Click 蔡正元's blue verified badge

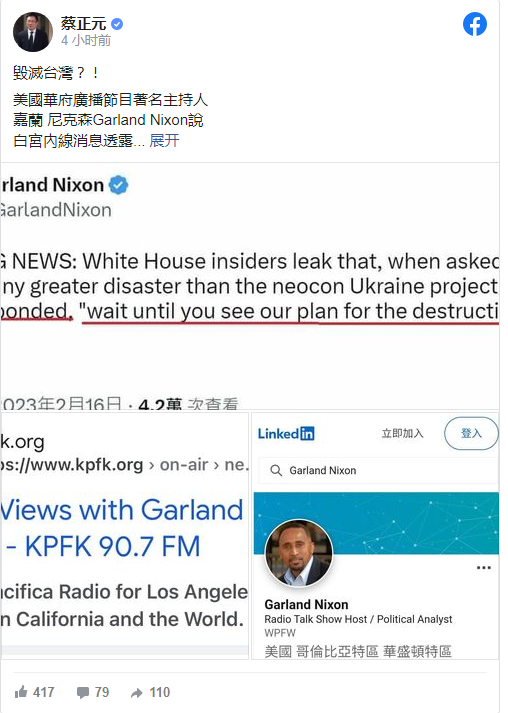coord(117,24)
